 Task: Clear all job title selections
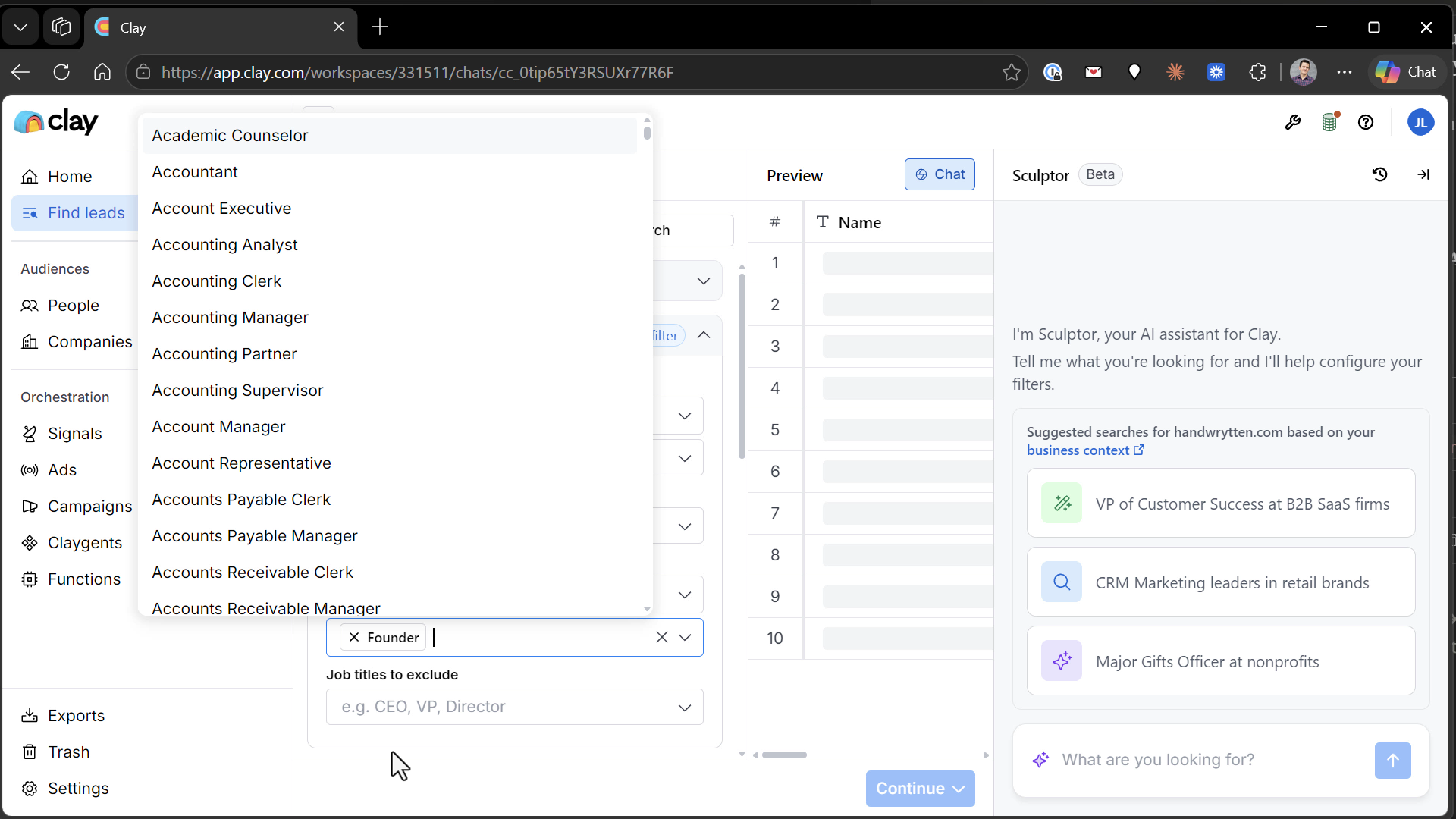tap(662, 637)
